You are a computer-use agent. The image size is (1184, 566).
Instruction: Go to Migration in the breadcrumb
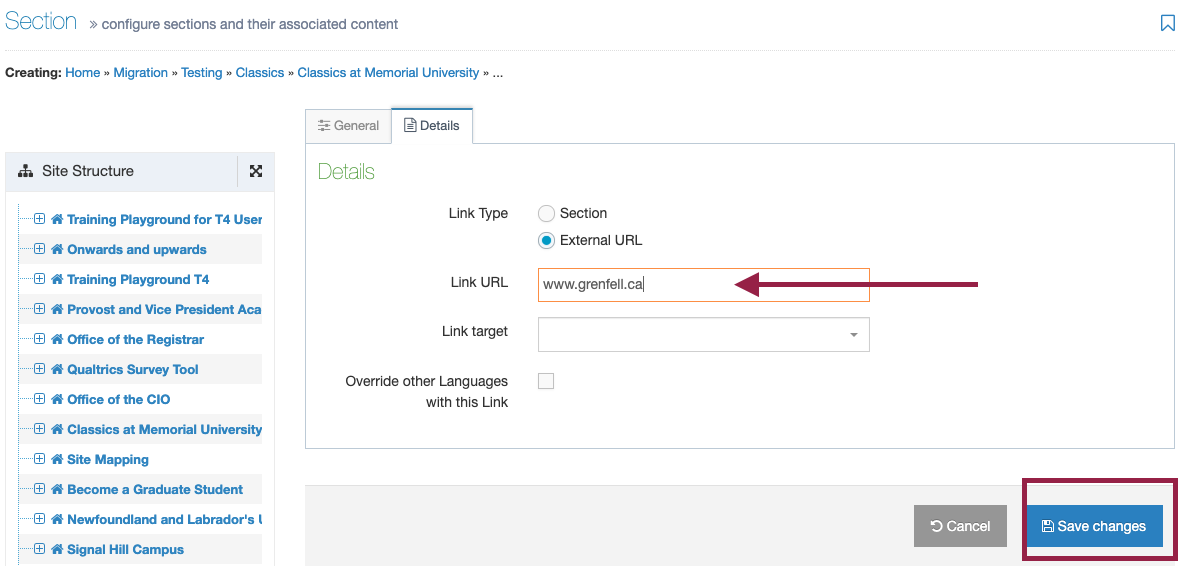coord(140,72)
